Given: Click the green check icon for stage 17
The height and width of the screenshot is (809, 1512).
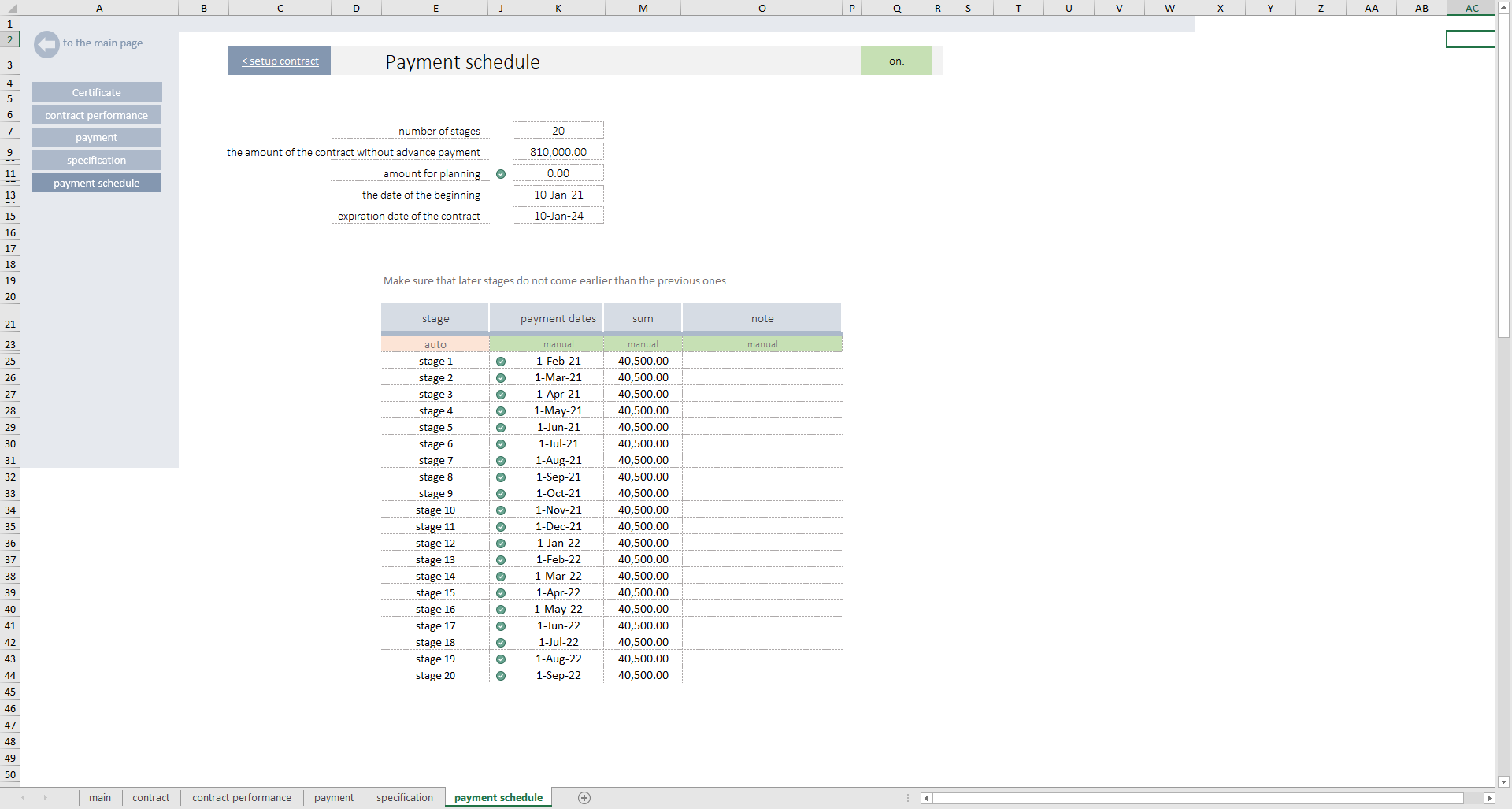Looking at the screenshot, I should tap(501, 626).
